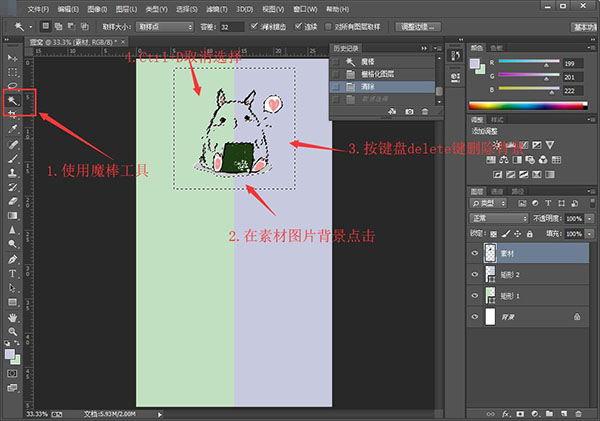Open History panel flyout menu
600x421 pixels.
click(x=437, y=48)
